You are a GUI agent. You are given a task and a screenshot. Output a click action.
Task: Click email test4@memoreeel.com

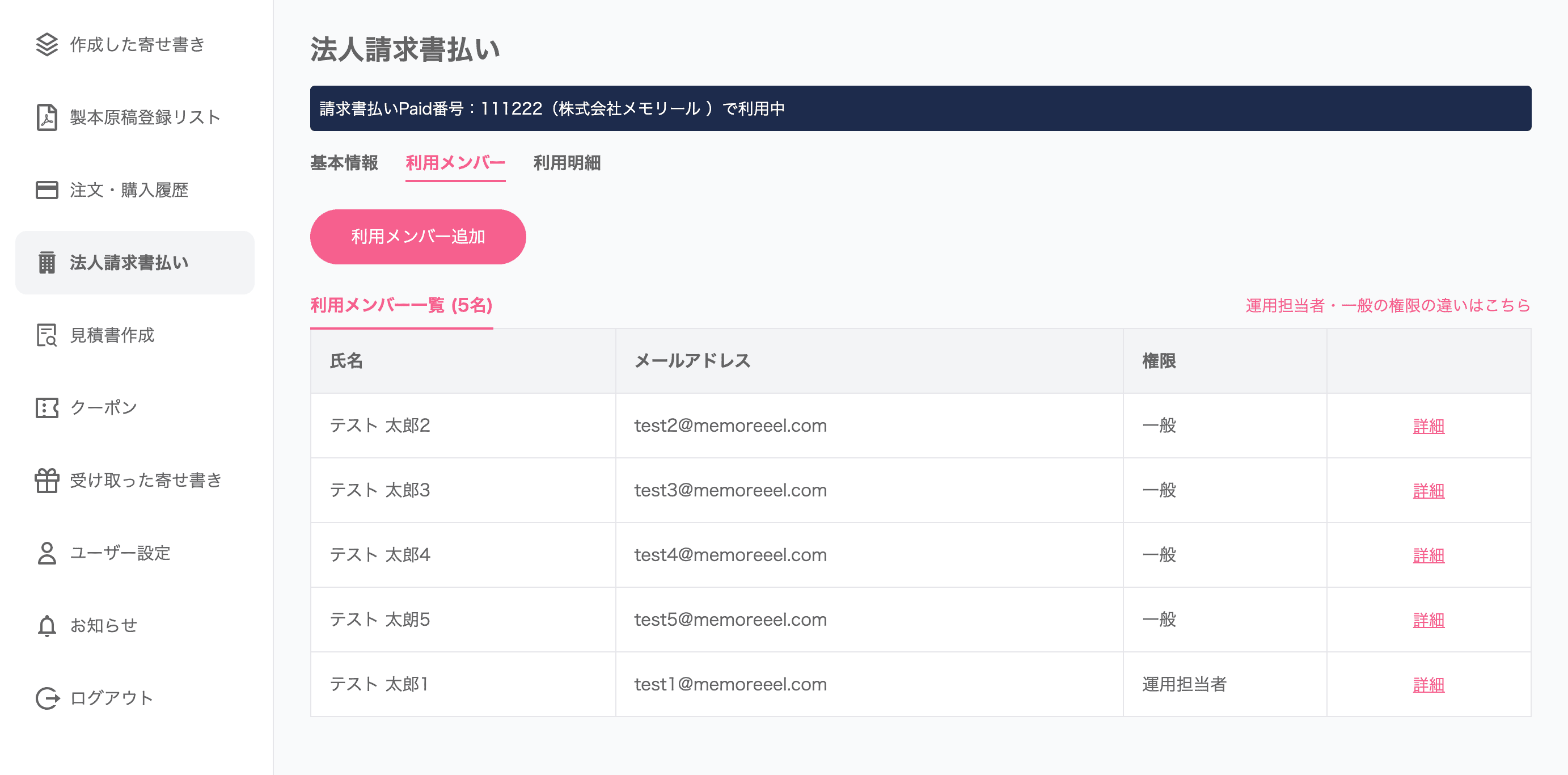click(x=730, y=555)
